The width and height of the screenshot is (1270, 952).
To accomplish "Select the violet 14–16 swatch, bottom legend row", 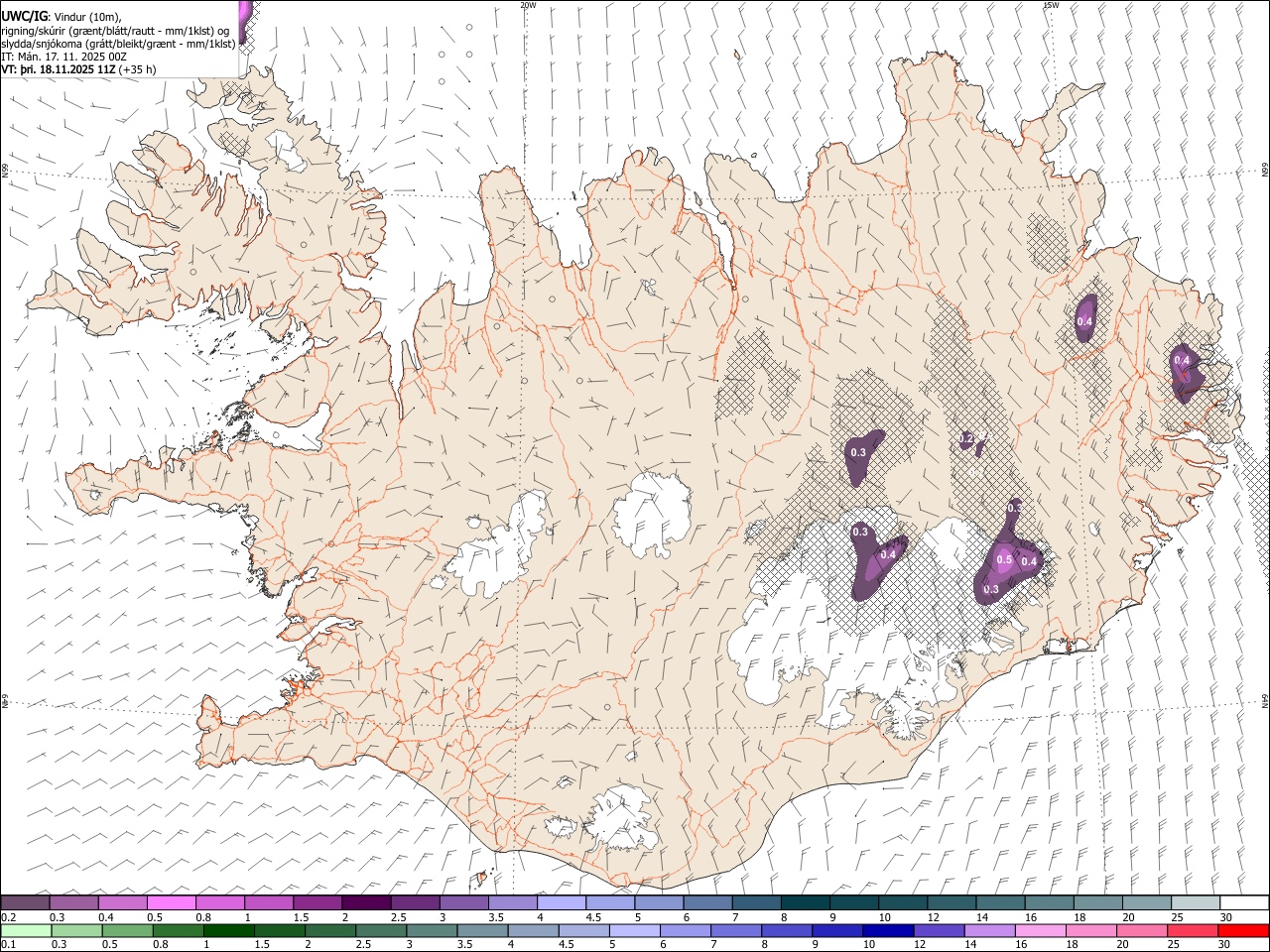I will (x=989, y=931).
